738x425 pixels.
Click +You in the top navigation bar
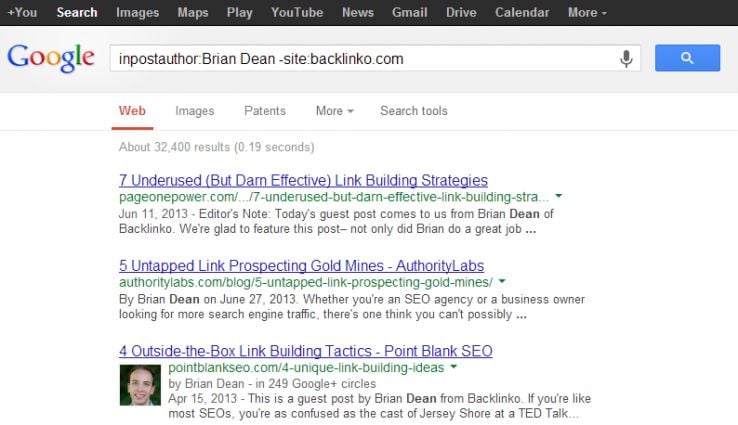23,13
